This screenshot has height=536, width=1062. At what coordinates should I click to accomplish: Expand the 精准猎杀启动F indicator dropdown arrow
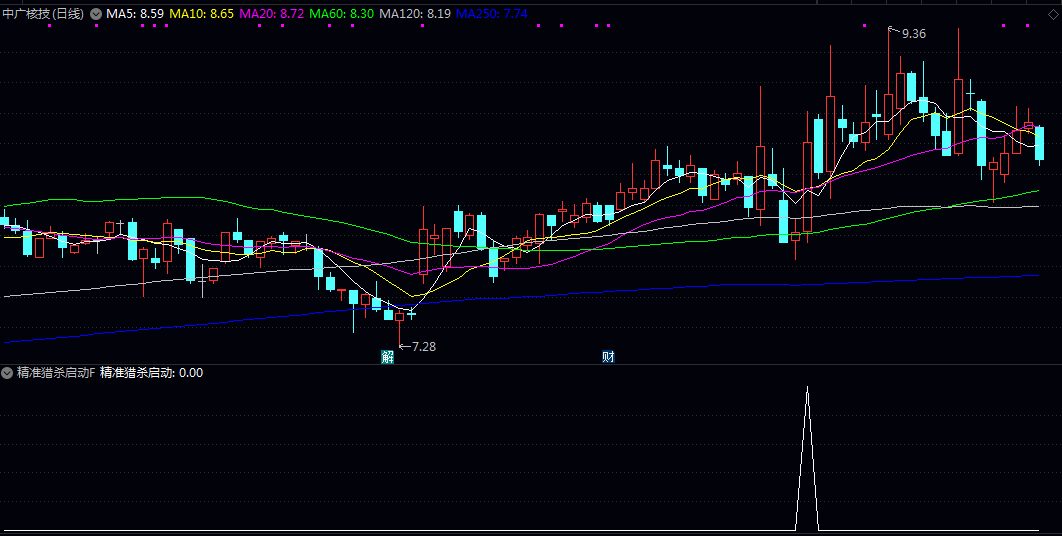point(8,373)
